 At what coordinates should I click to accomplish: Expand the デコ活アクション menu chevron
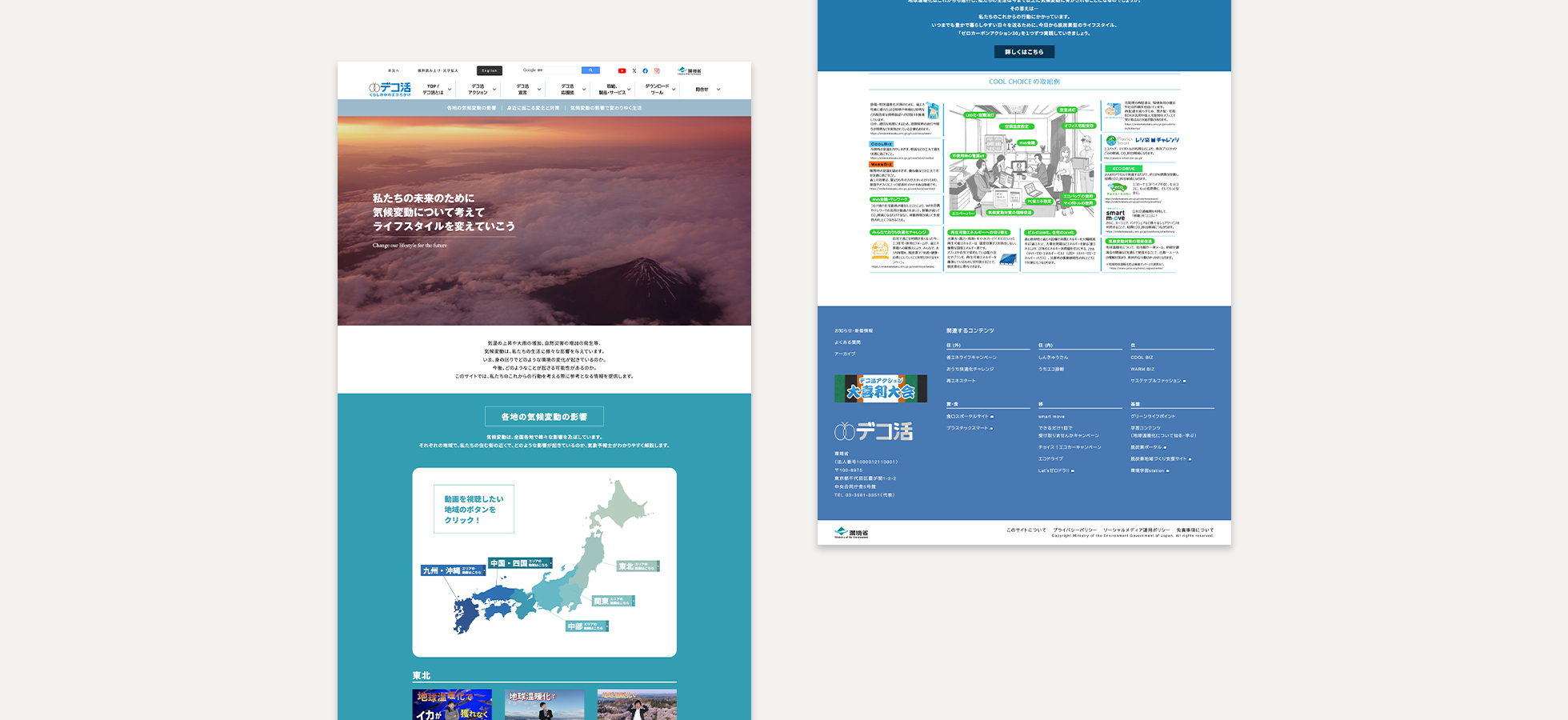[494, 90]
